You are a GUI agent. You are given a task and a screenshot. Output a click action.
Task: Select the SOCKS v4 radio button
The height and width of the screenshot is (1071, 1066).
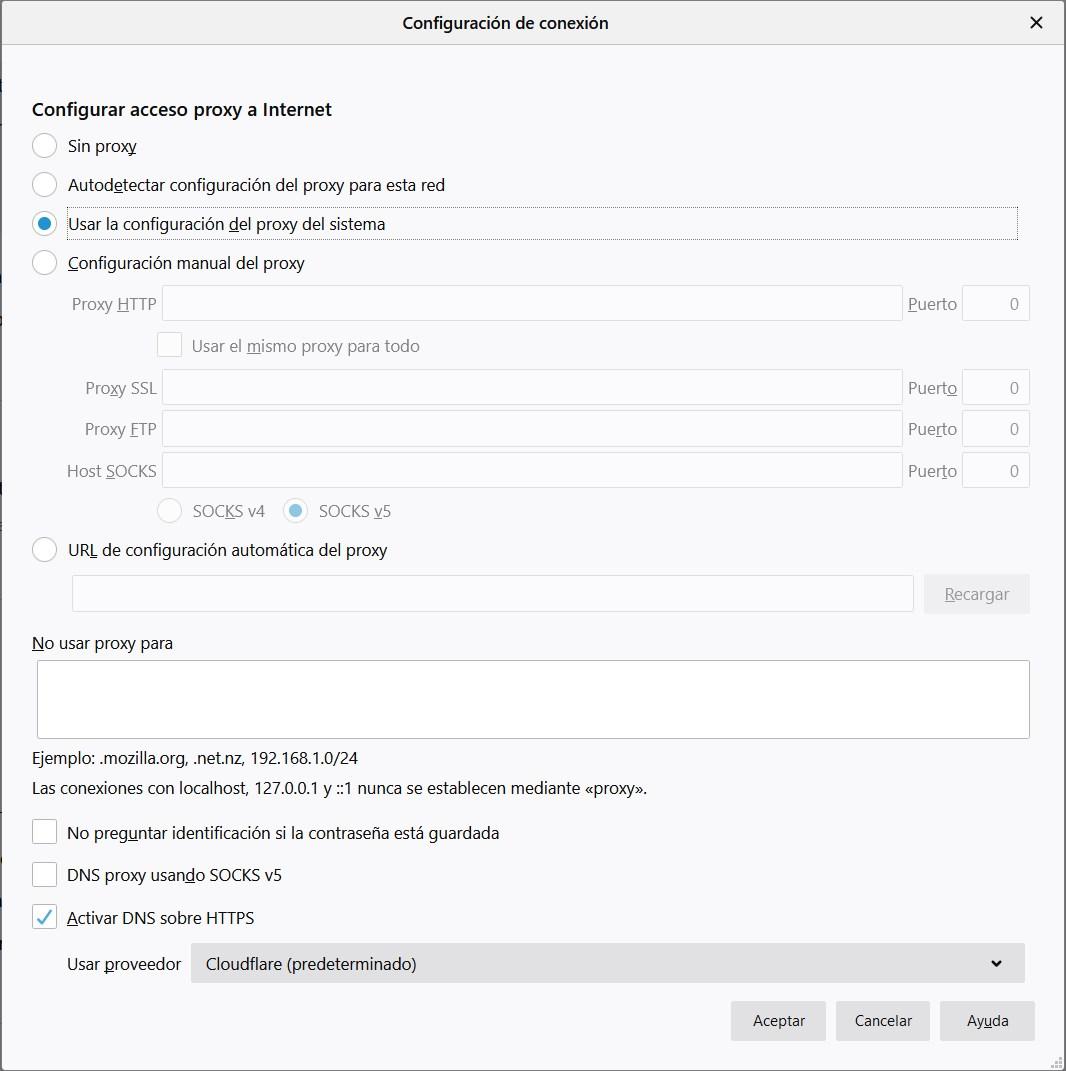tap(171, 511)
